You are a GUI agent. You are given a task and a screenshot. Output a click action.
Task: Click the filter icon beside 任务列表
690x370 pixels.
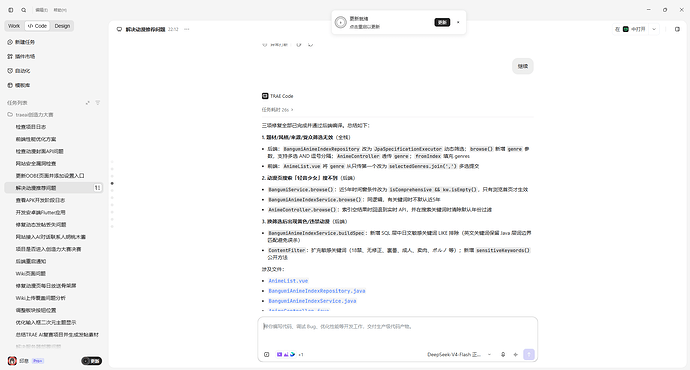pos(98,103)
